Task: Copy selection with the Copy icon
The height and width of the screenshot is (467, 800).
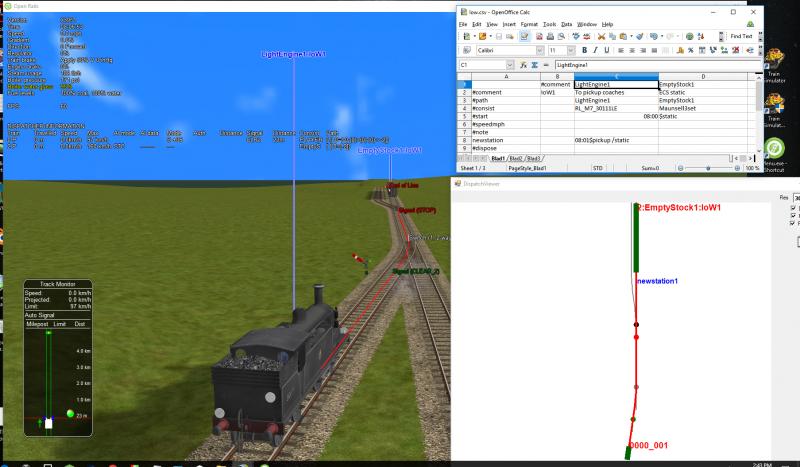Action: coord(612,36)
